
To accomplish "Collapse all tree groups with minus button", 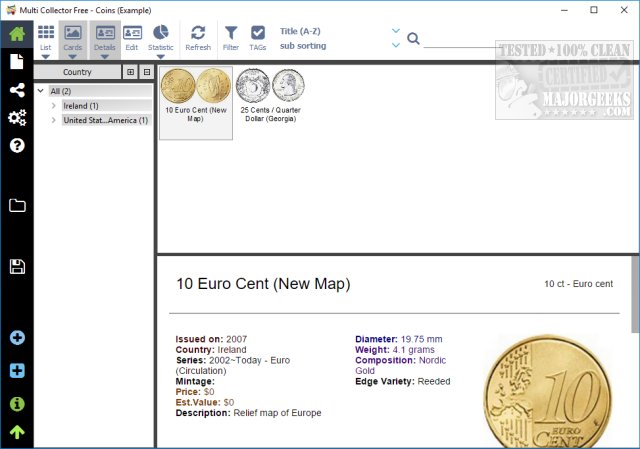I will tap(147, 72).
